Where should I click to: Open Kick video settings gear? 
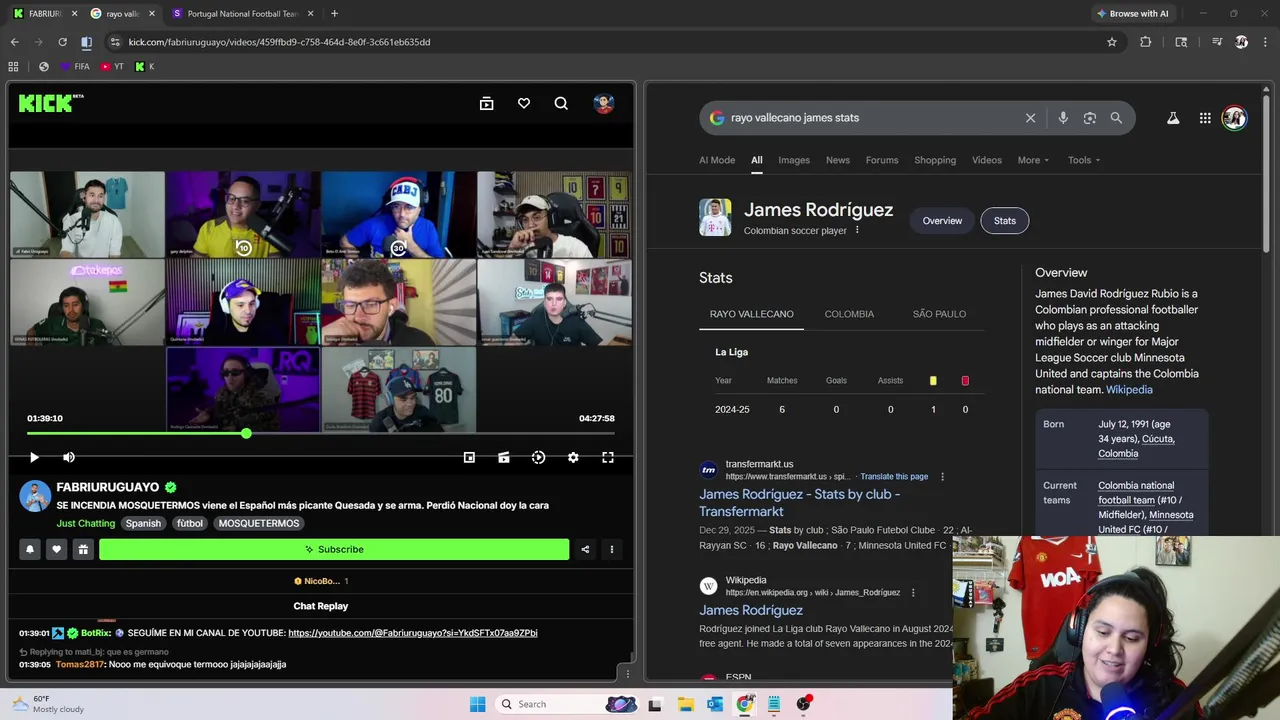point(573,457)
